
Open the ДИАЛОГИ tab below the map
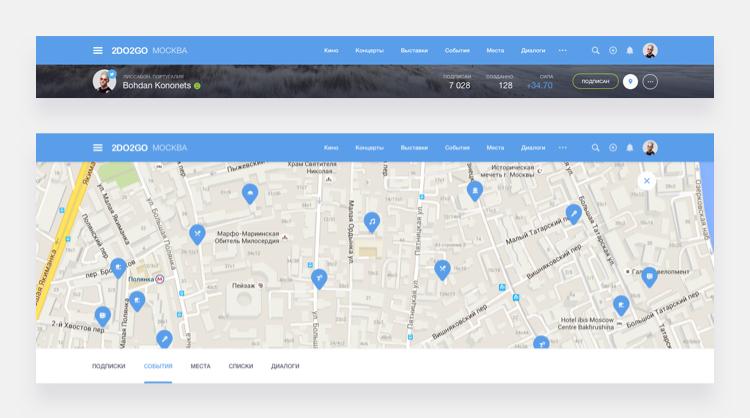[x=285, y=366]
